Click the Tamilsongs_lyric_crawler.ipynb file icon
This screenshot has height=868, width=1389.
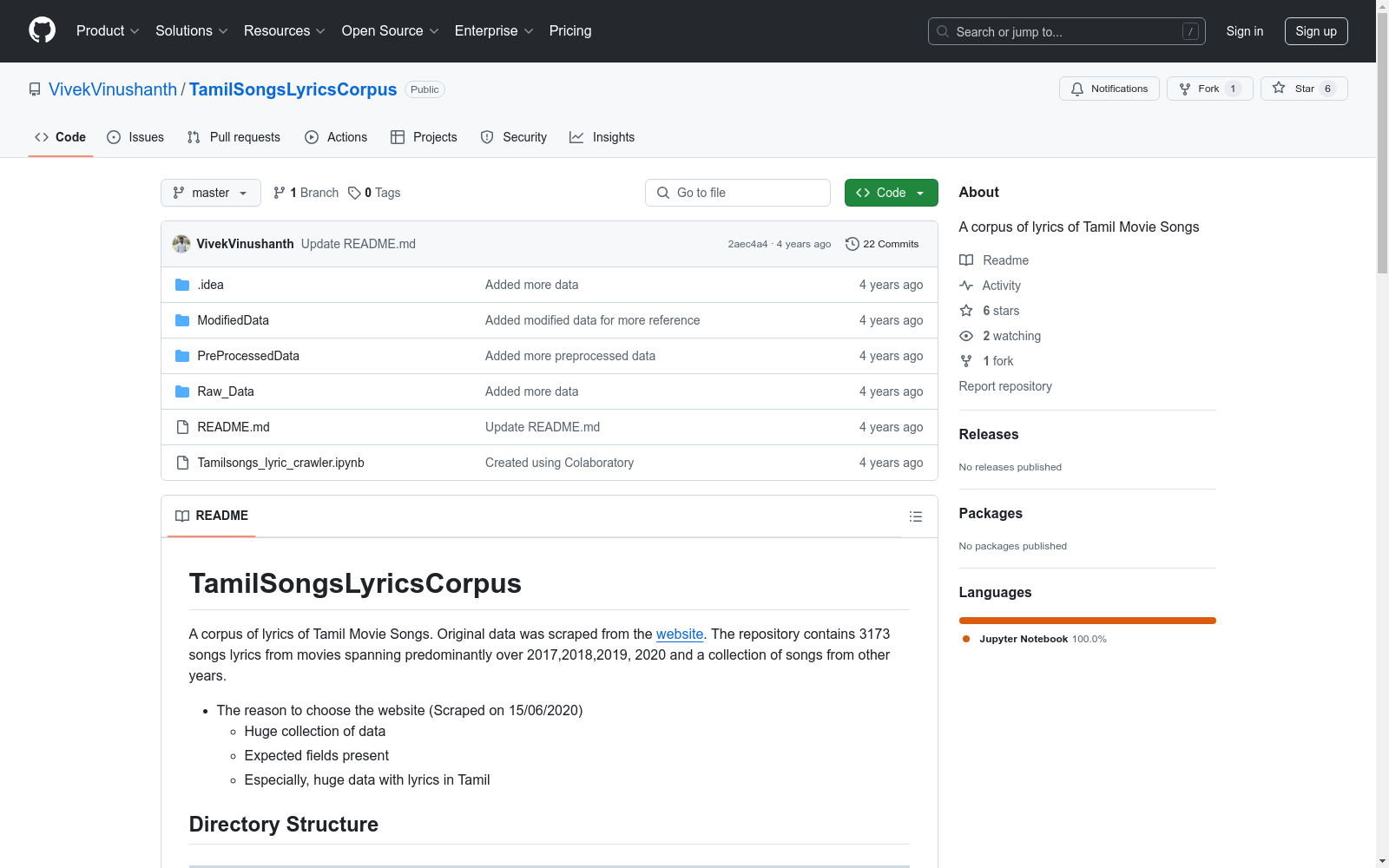[182, 463]
